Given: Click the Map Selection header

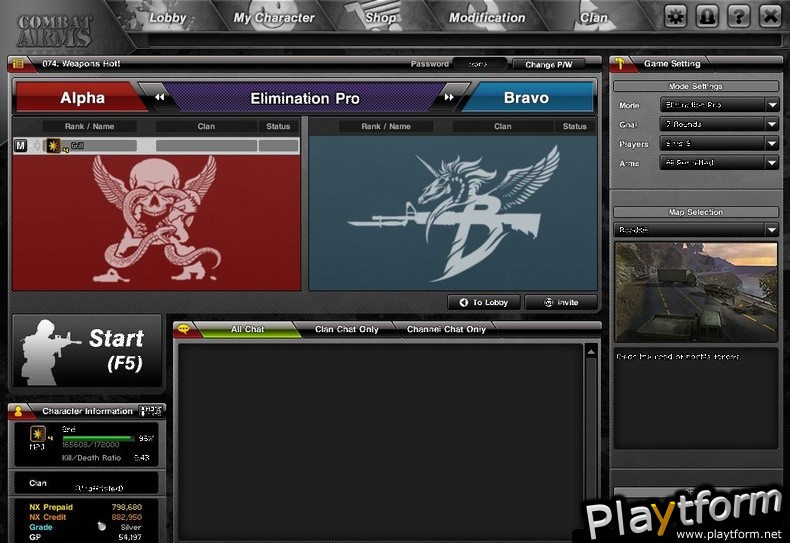Looking at the screenshot, I should click(x=696, y=212).
